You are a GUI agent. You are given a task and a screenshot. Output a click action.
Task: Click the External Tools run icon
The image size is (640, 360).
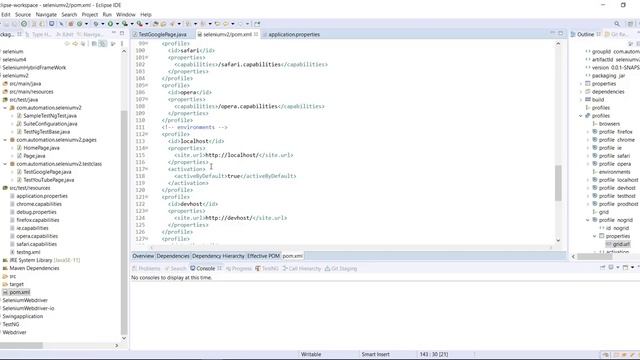click(x=140, y=24)
